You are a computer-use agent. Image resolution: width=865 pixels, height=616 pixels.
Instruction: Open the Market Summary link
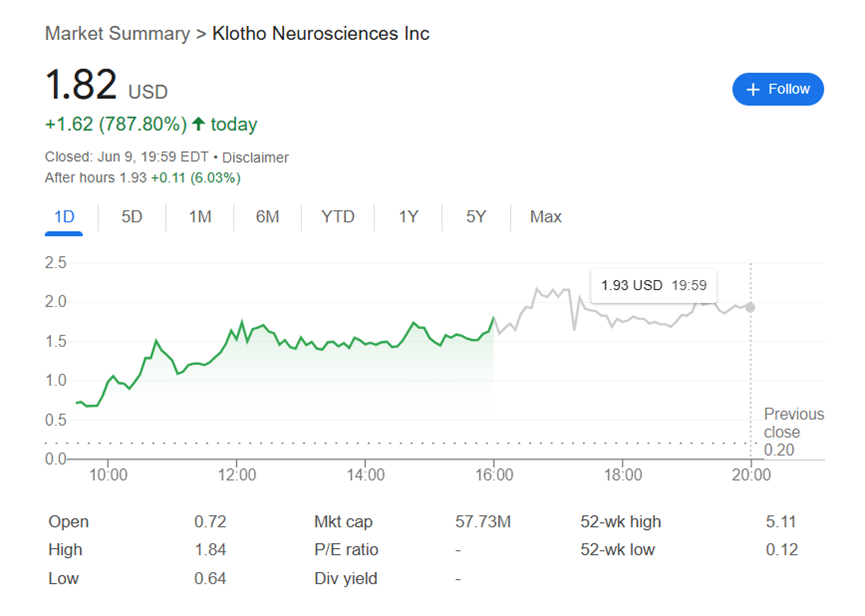point(117,34)
